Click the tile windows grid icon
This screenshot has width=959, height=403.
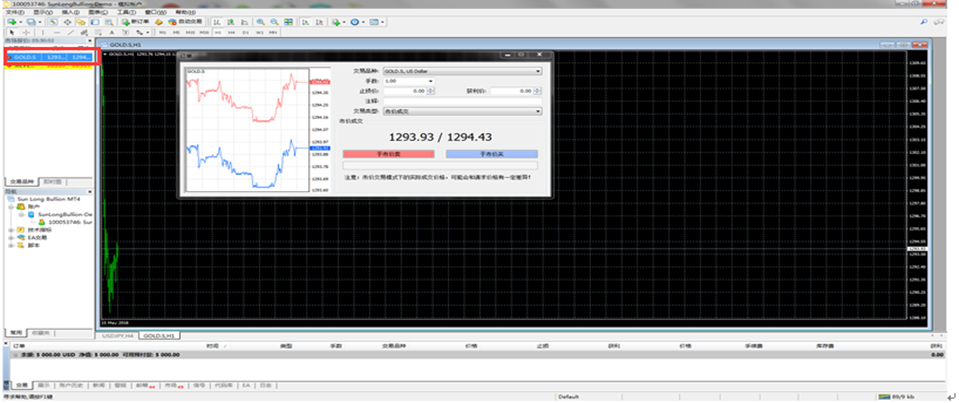pos(288,22)
